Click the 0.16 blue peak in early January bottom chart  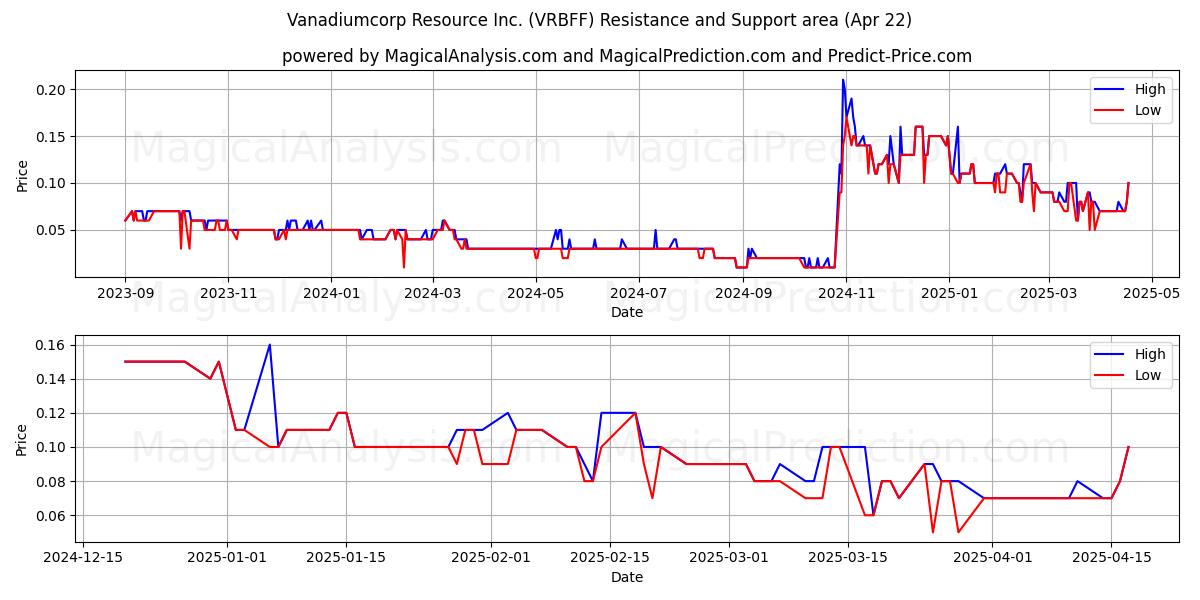[269, 345]
